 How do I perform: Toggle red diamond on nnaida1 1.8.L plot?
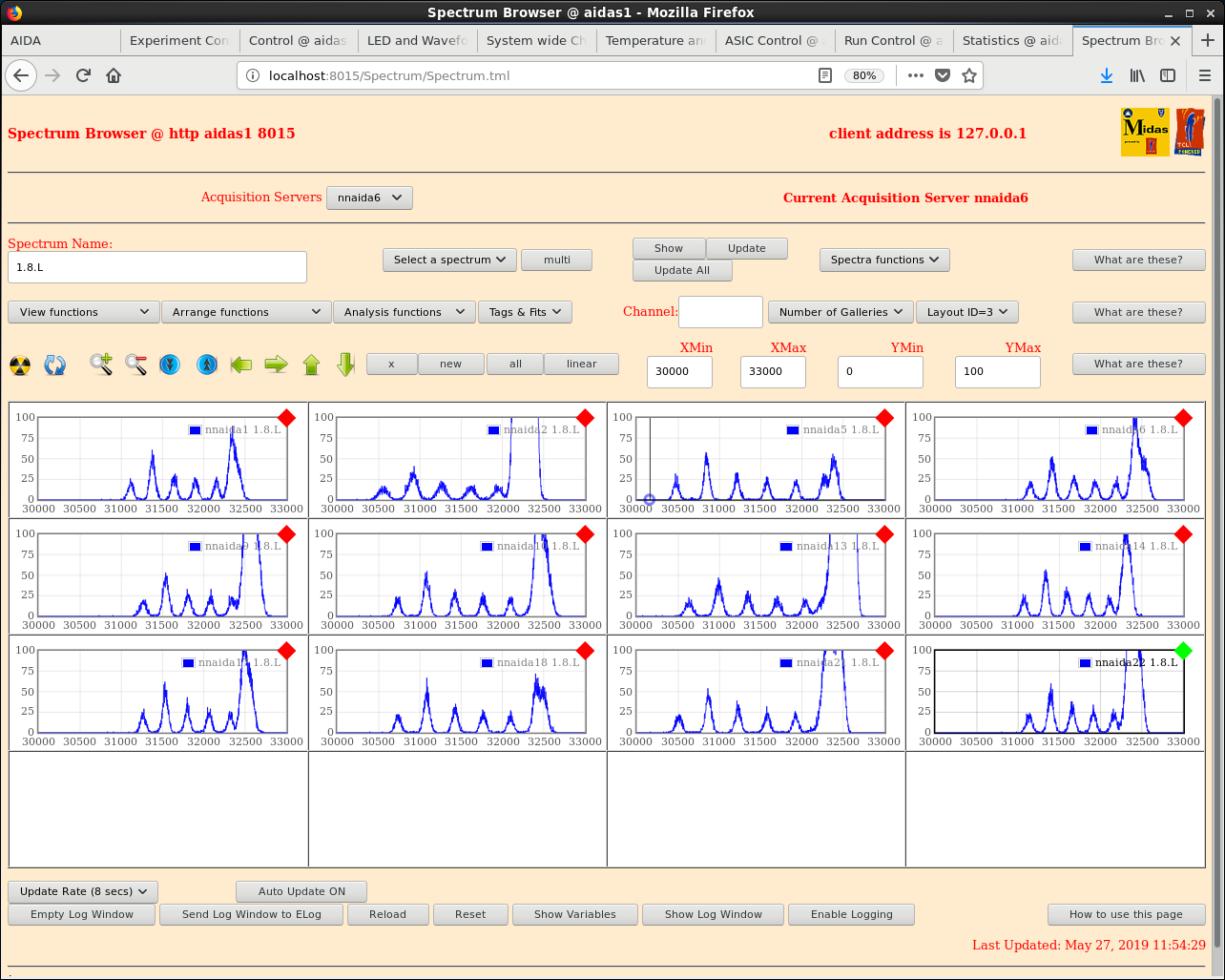click(286, 418)
